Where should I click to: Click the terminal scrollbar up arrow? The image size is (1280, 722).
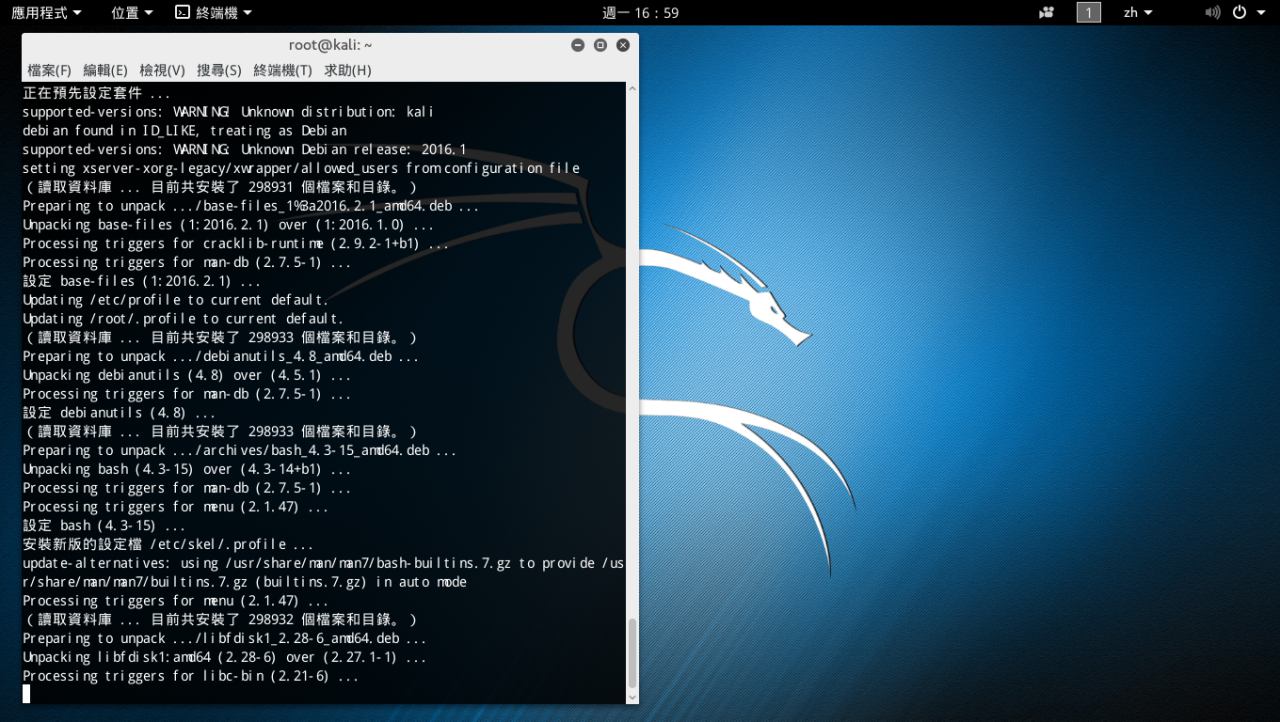(x=632, y=89)
